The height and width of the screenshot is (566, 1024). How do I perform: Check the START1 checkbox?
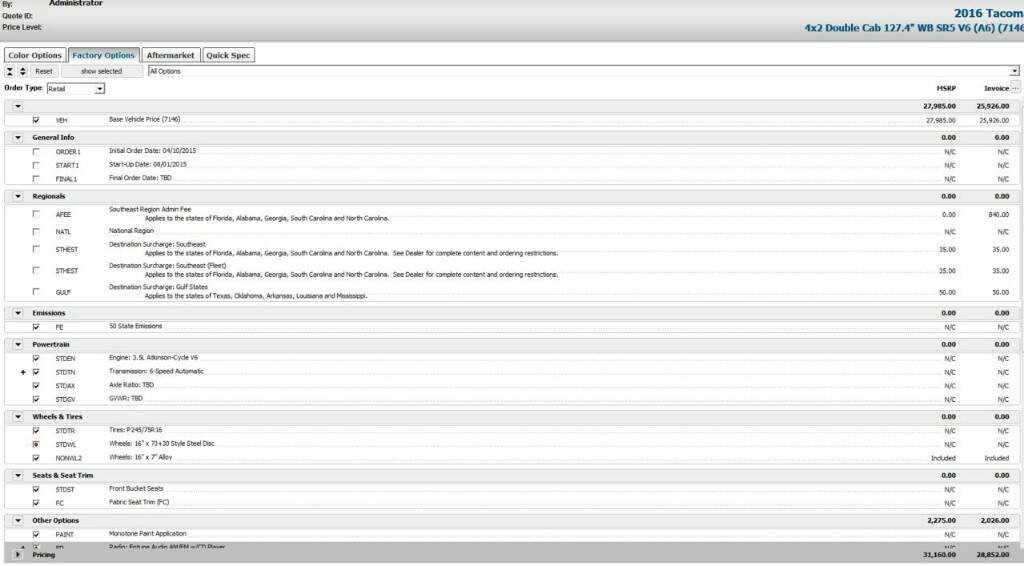(x=36, y=165)
